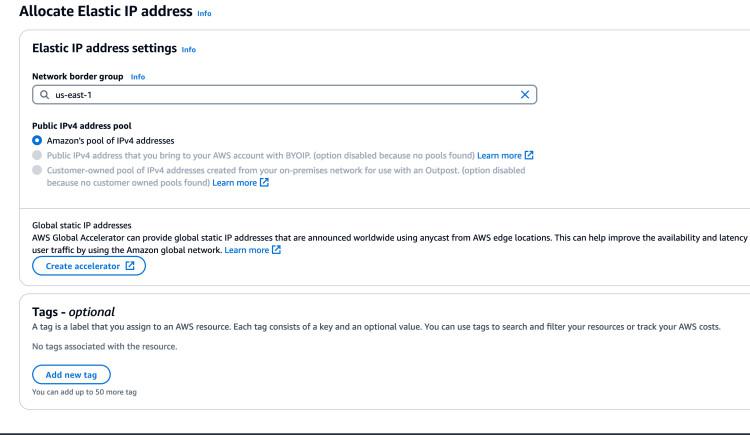
Task: Open Info beside Elastic IP address settings heading
Action: pos(188,48)
